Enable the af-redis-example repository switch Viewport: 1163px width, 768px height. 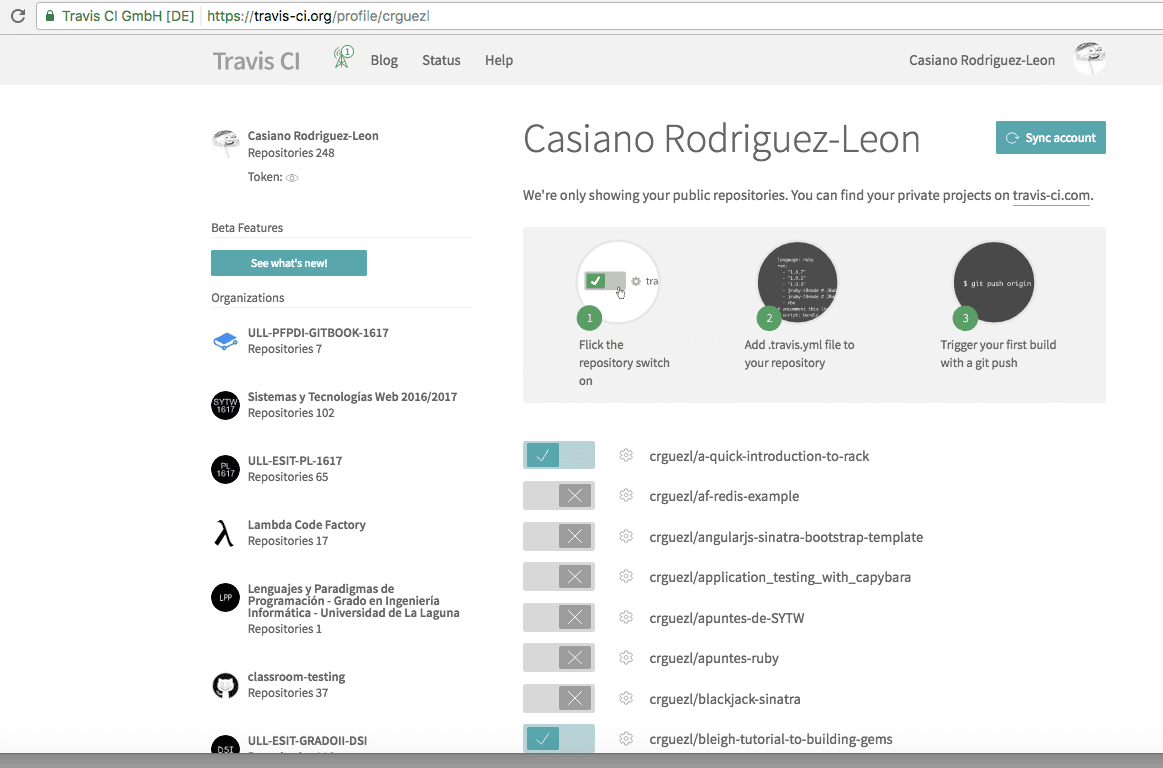[558, 496]
